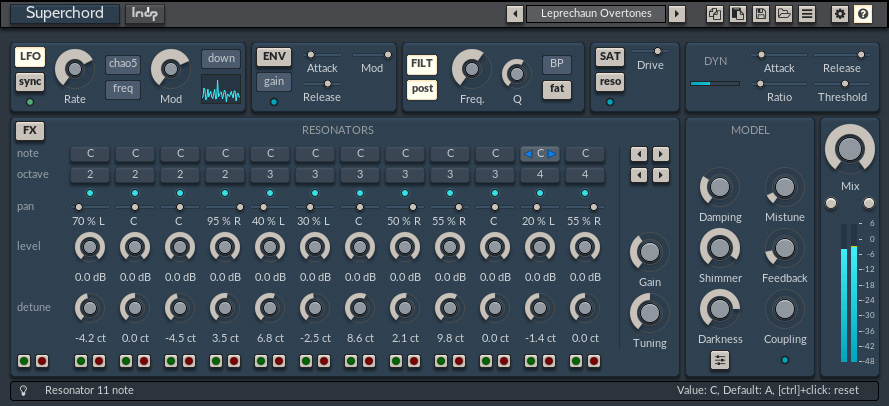Image resolution: width=889 pixels, height=406 pixels.
Task: Open model settings sliders icon below Darkness
Action: point(720,360)
